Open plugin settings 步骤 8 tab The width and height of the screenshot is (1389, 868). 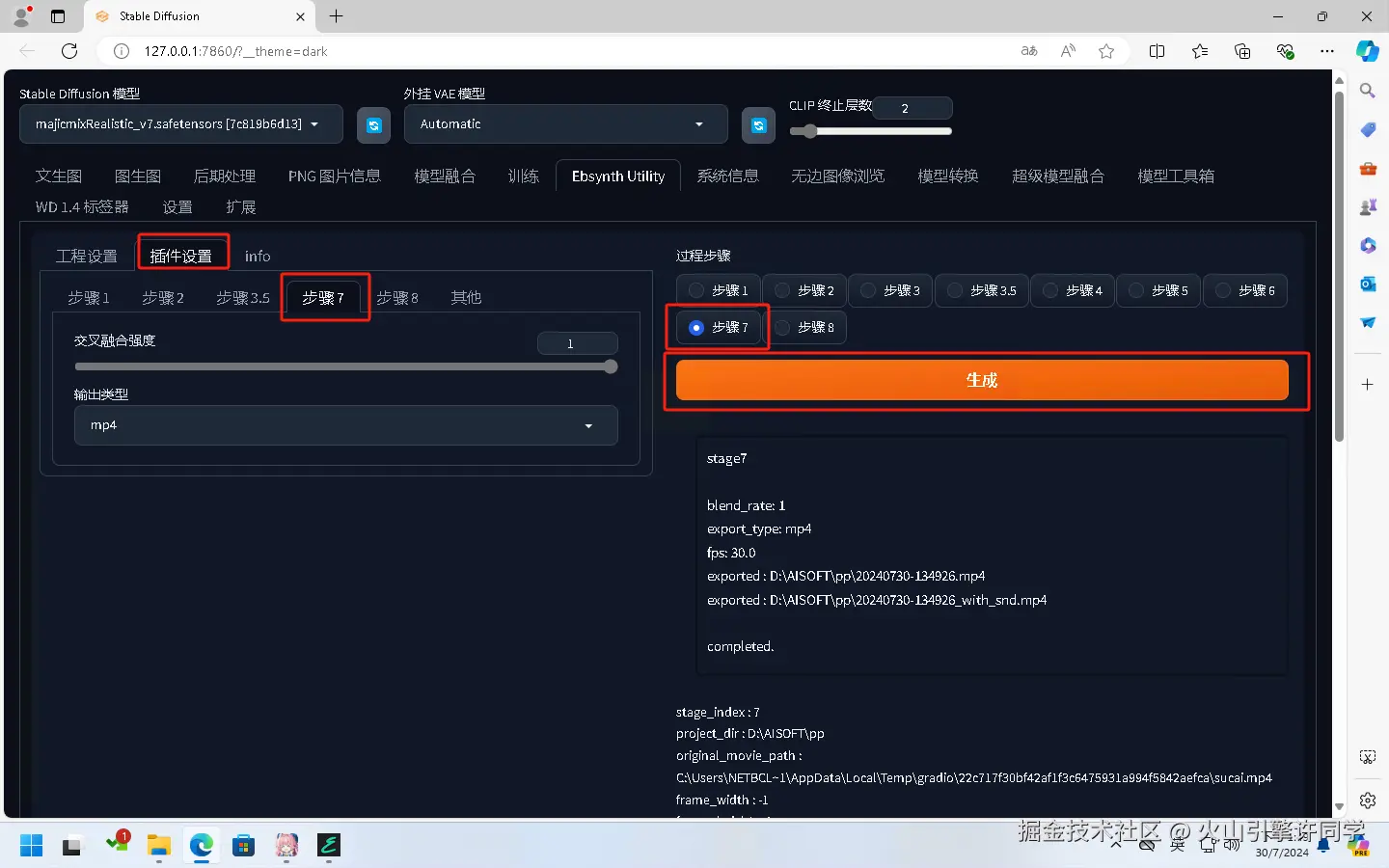pyautogui.click(x=397, y=298)
